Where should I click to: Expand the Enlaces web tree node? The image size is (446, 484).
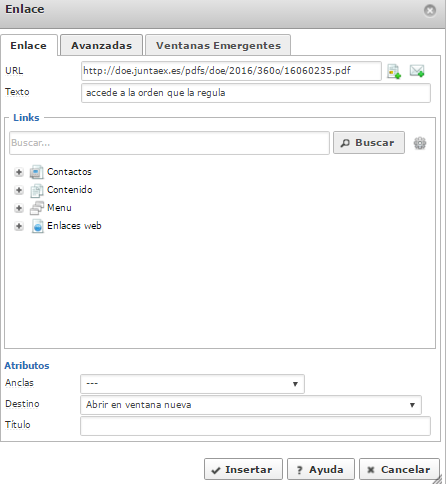[19, 226]
